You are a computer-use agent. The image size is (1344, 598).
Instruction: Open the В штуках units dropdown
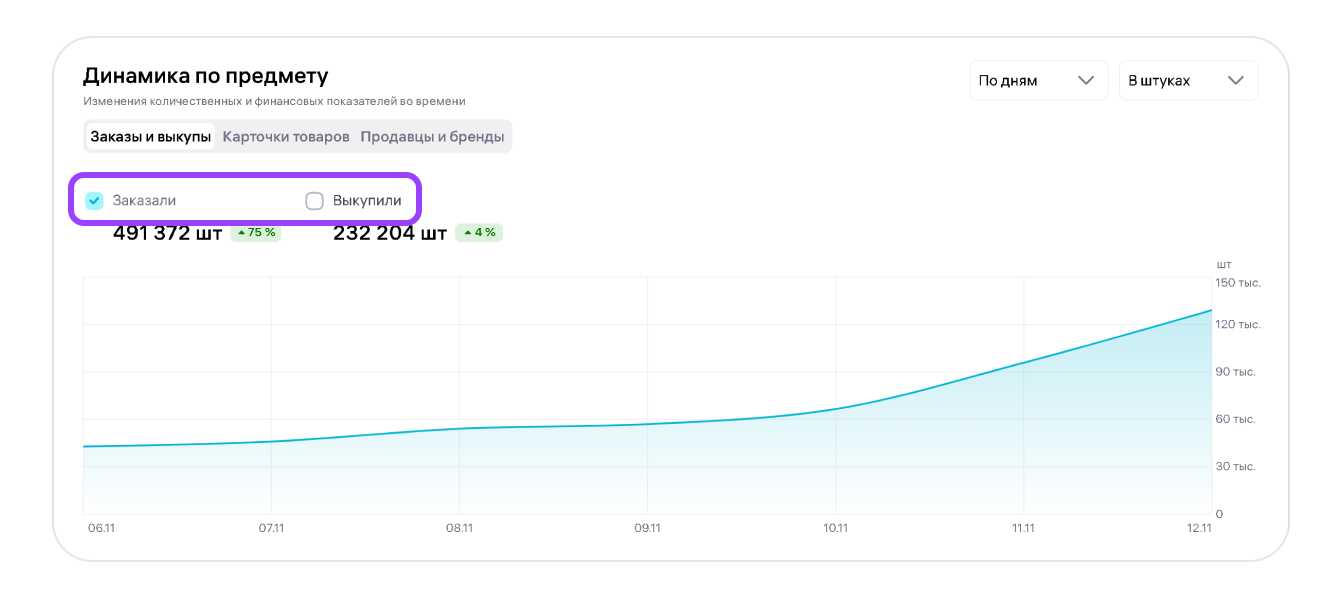pos(1187,81)
